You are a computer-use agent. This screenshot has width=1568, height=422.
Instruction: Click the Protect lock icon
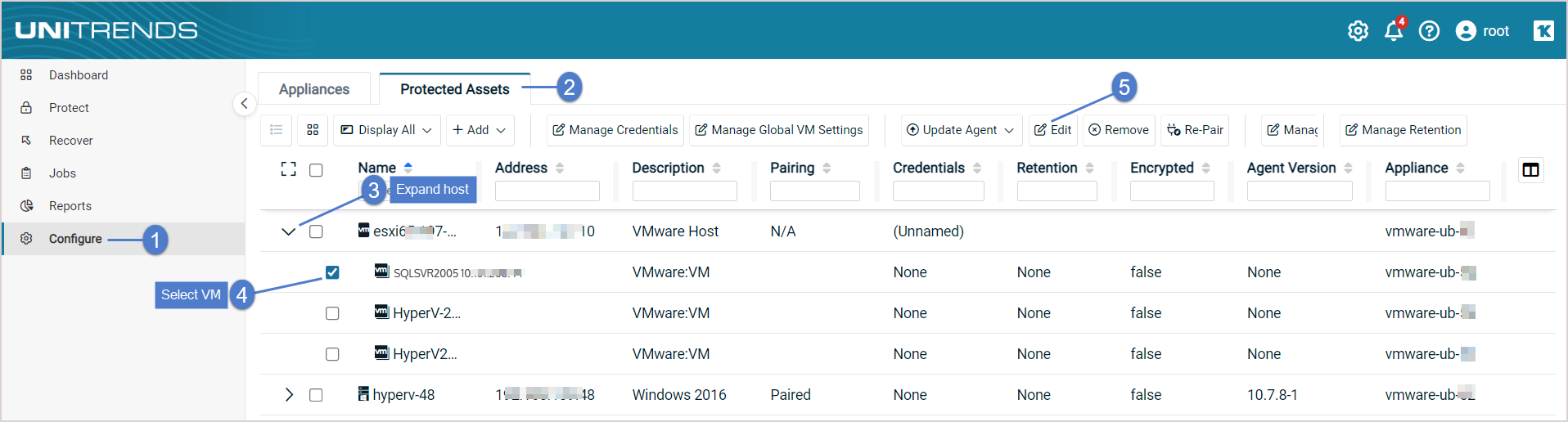[26, 107]
